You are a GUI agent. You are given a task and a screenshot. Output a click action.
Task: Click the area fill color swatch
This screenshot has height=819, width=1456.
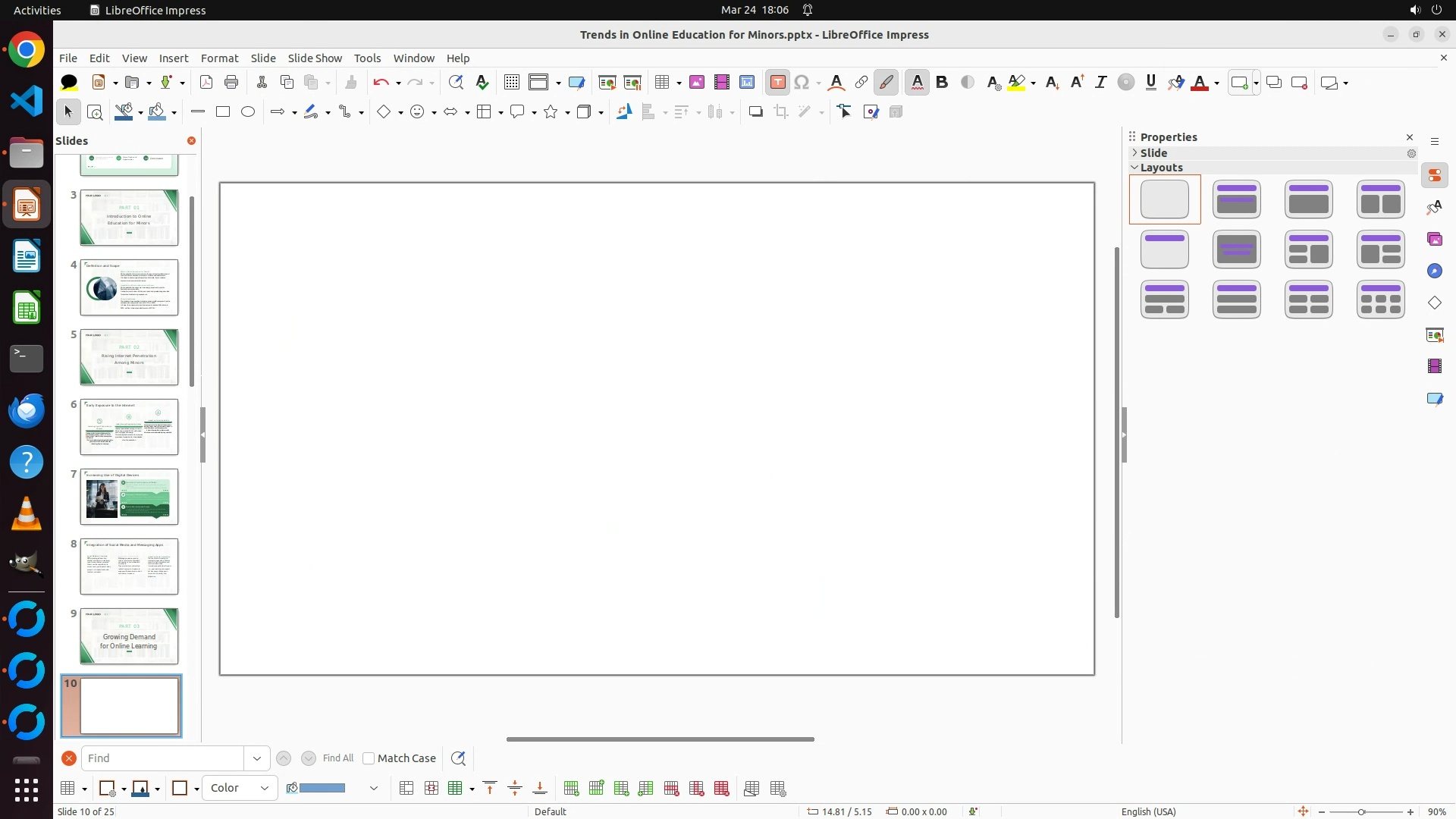point(322,788)
